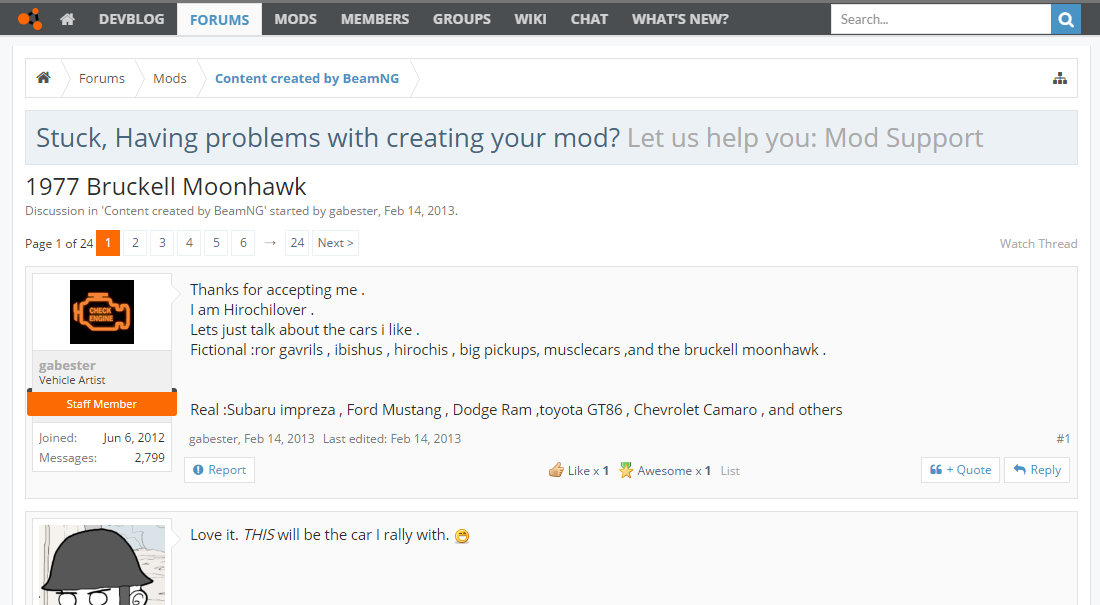
Task: Click gabester's check engine avatar
Action: coord(102,312)
